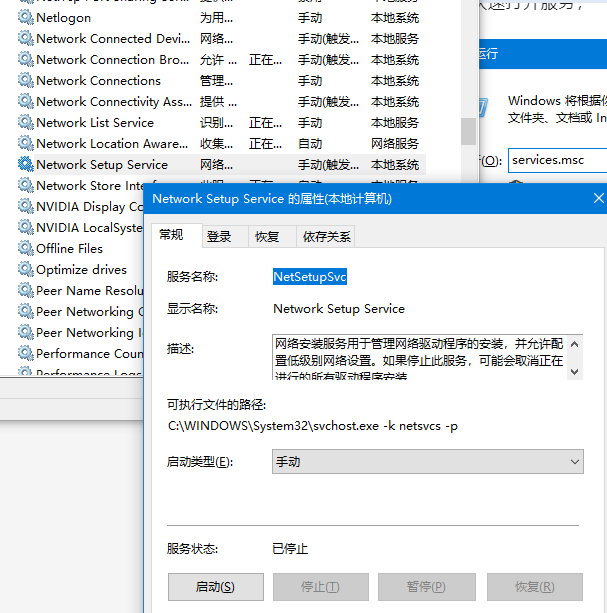This screenshot has height=613, width=607.
Task: Click 自动 startup type of Network Location Awareness
Action: (x=310, y=143)
